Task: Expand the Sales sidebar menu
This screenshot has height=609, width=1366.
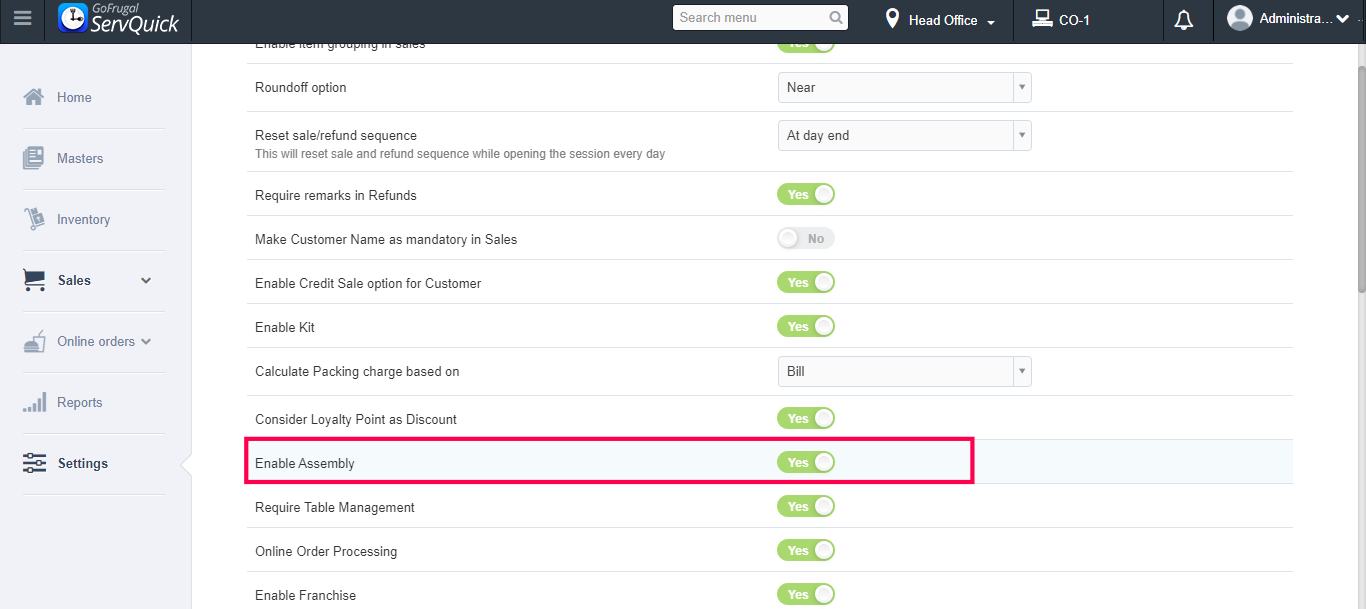Action: (146, 281)
